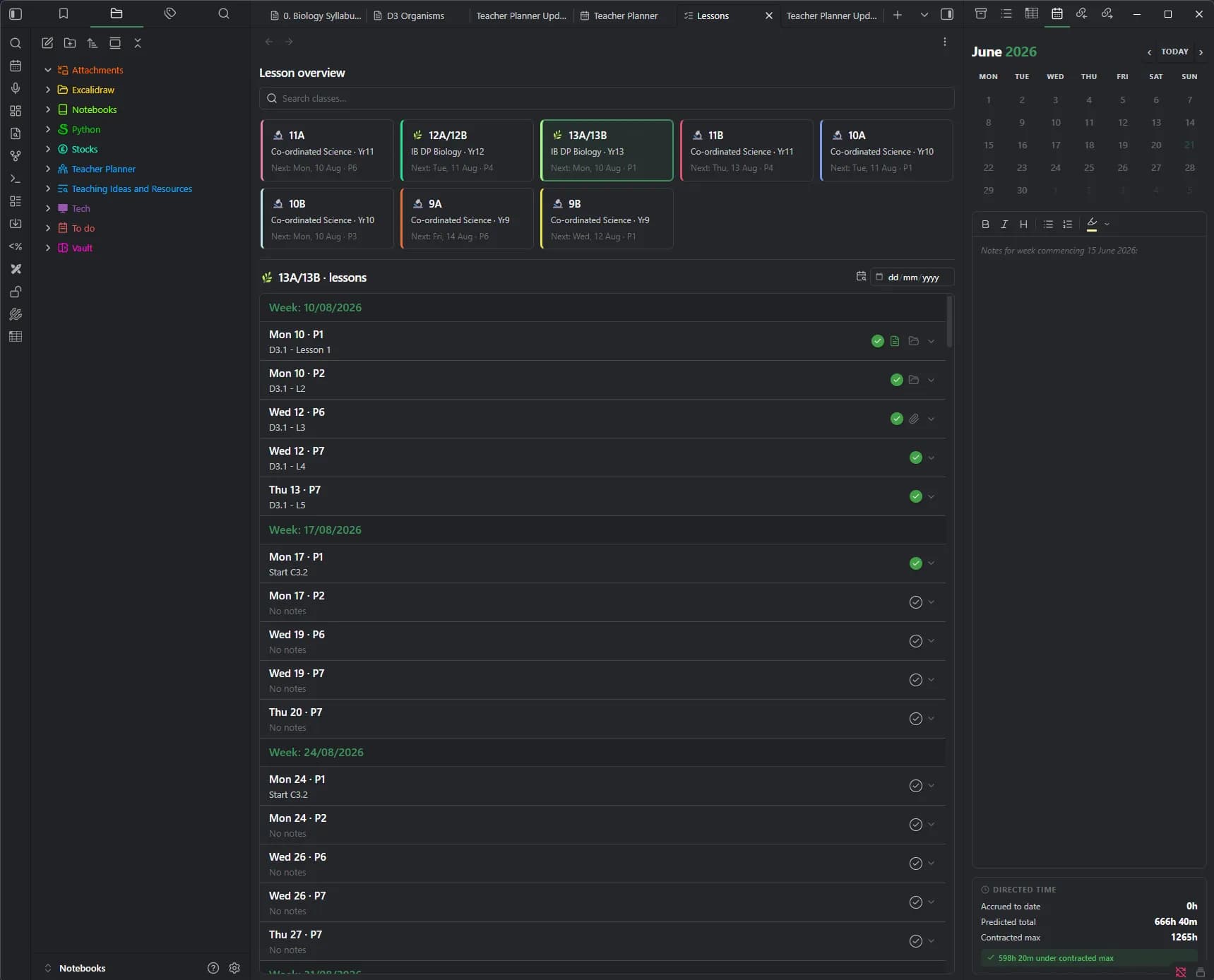
Task: Expand Thu 27 P7 lesson row chevron
Action: pos(932,941)
